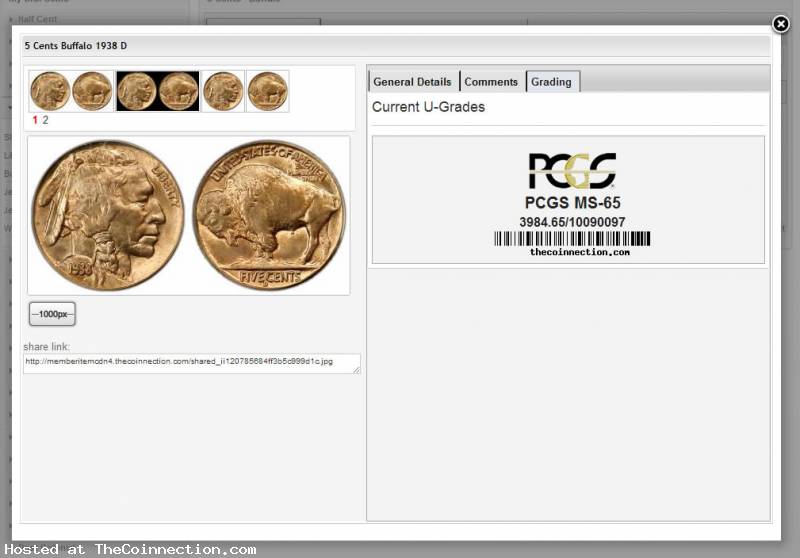Go to thumbnail page 2
800x558 pixels.
coord(45,120)
